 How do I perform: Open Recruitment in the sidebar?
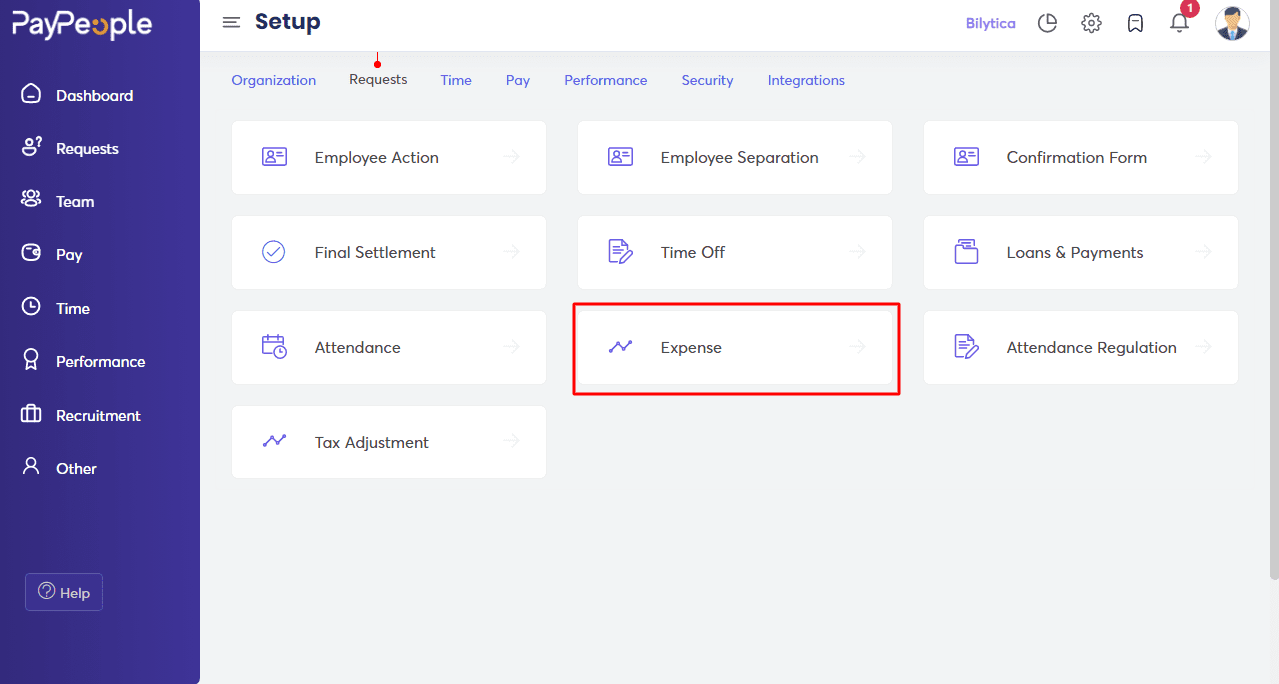coord(98,415)
